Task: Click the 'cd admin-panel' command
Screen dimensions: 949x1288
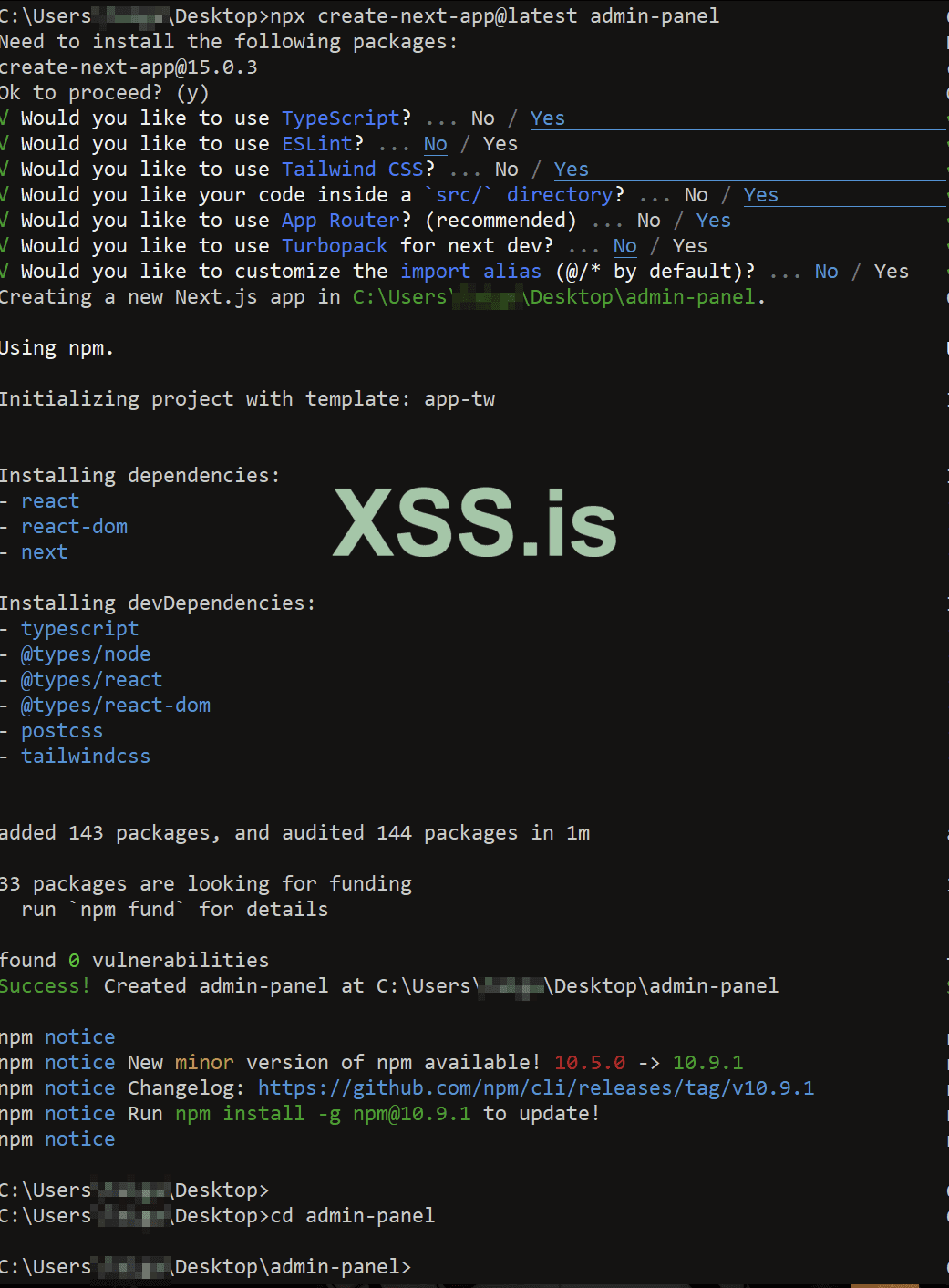Action: tap(353, 1216)
